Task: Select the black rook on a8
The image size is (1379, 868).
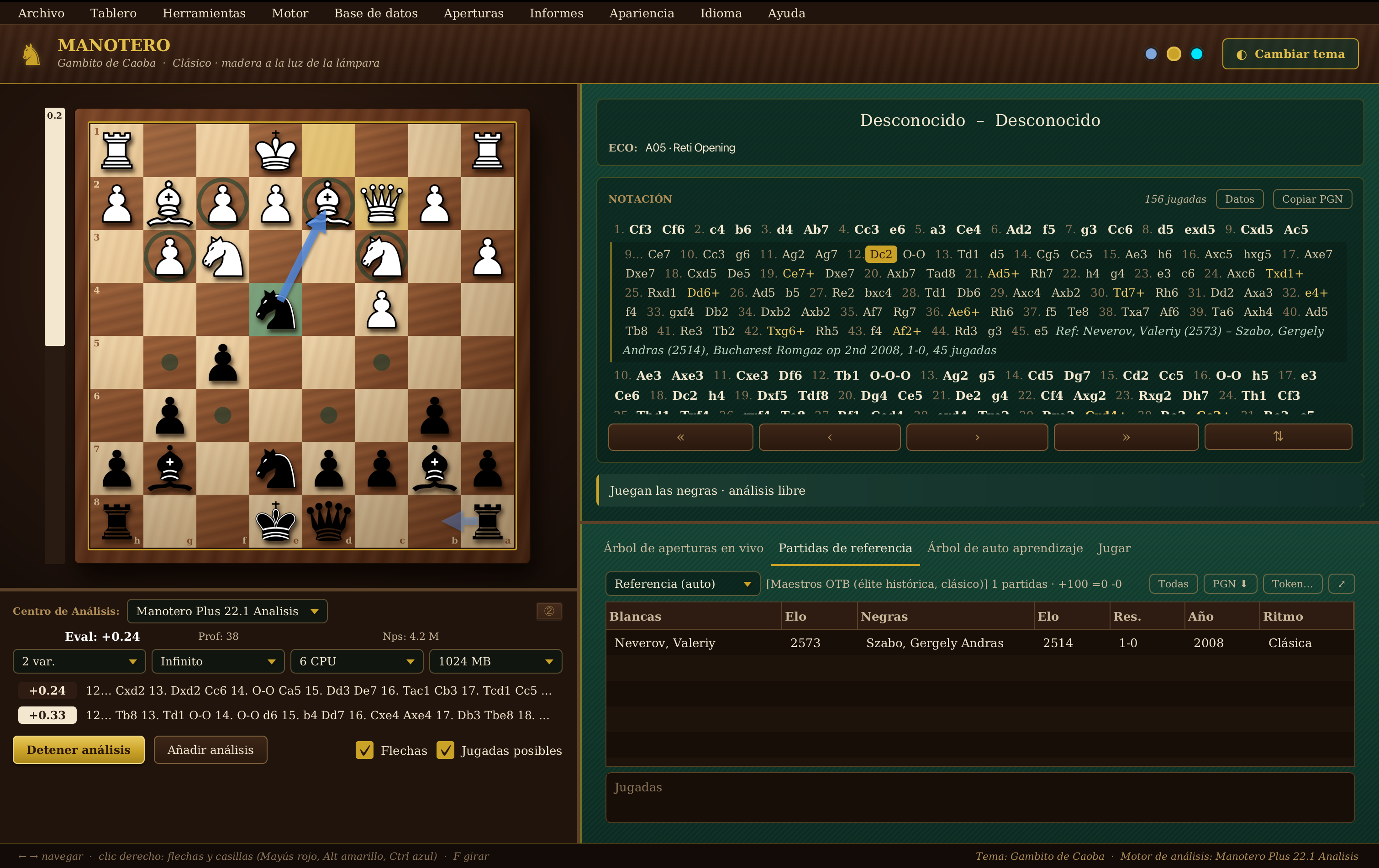Action: pos(487,521)
